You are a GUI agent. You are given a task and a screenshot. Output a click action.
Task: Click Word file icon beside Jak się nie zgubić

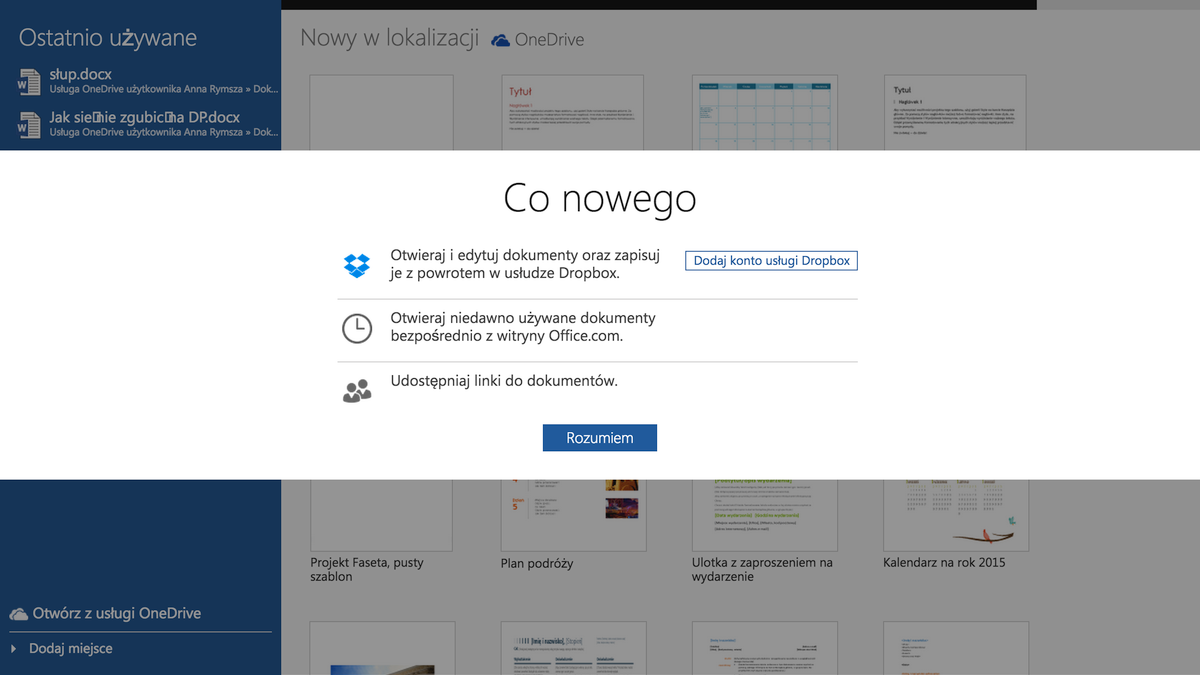pos(29,125)
